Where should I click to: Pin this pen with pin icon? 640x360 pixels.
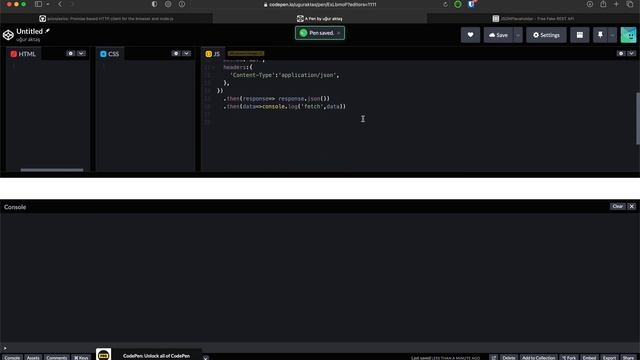(x=600, y=35)
